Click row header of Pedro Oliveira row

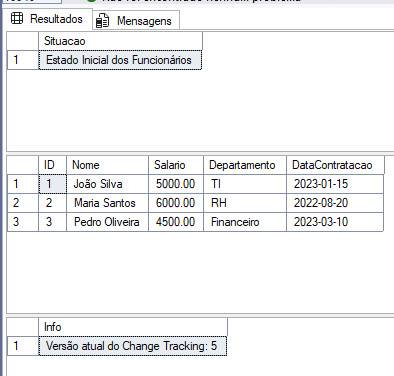coord(23,222)
